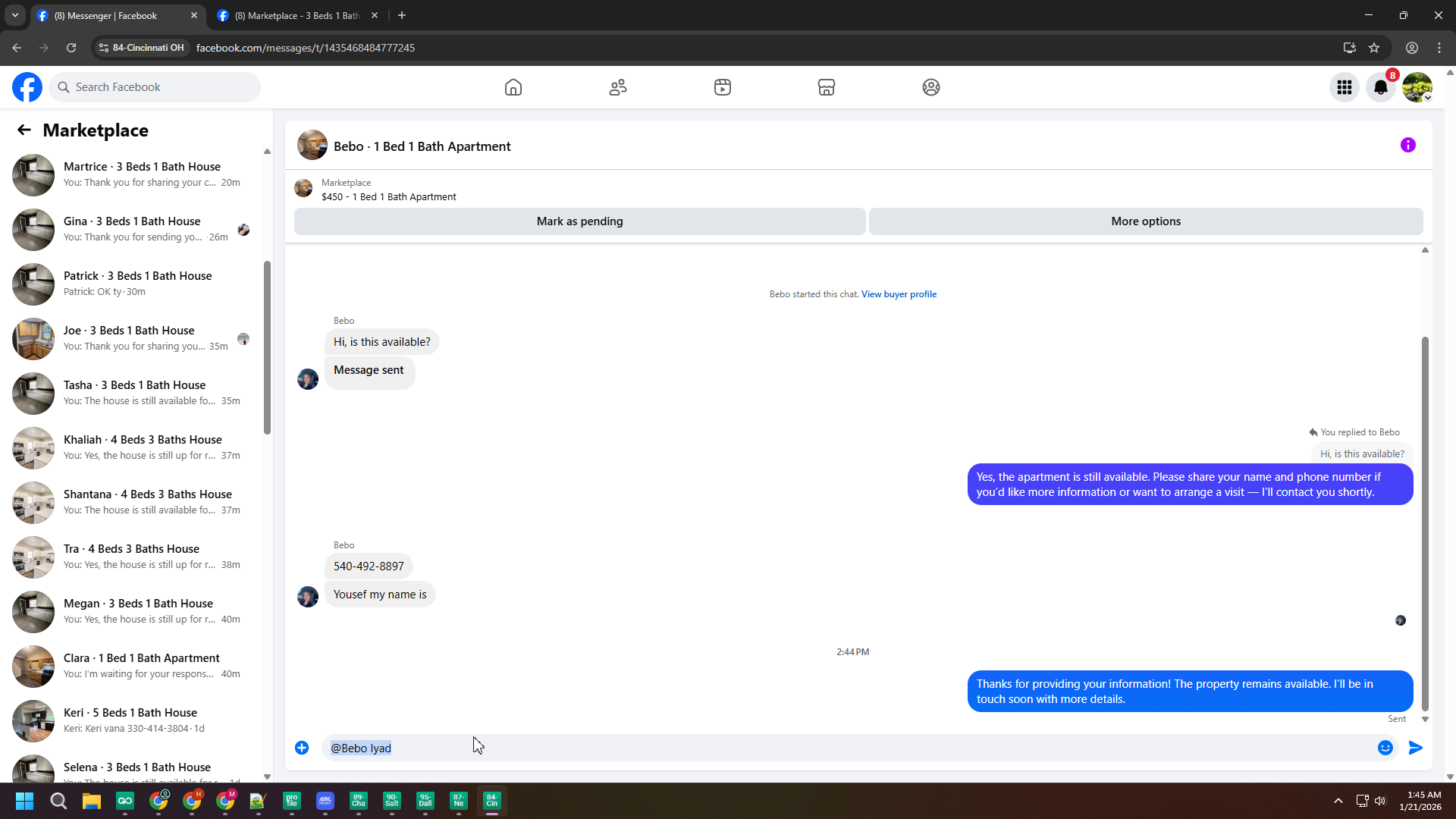Open the Facebook logo home link

(x=27, y=87)
